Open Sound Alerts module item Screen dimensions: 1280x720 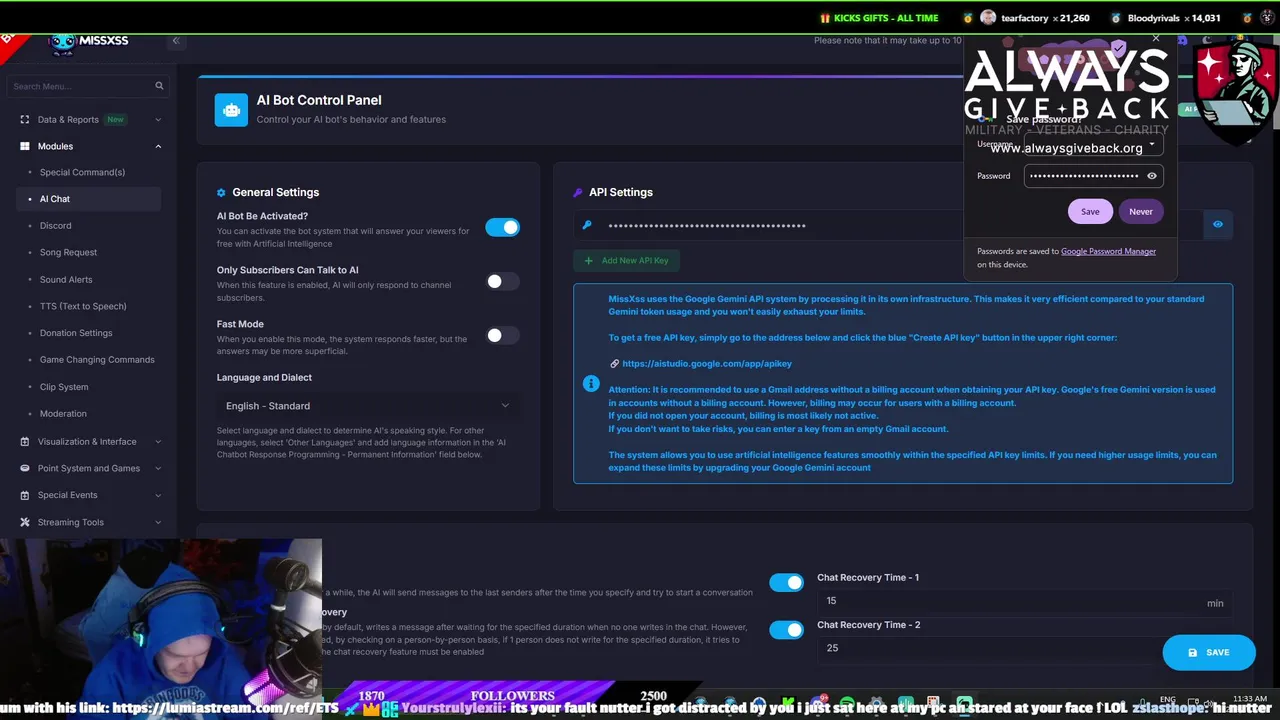(x=66, y=280)
